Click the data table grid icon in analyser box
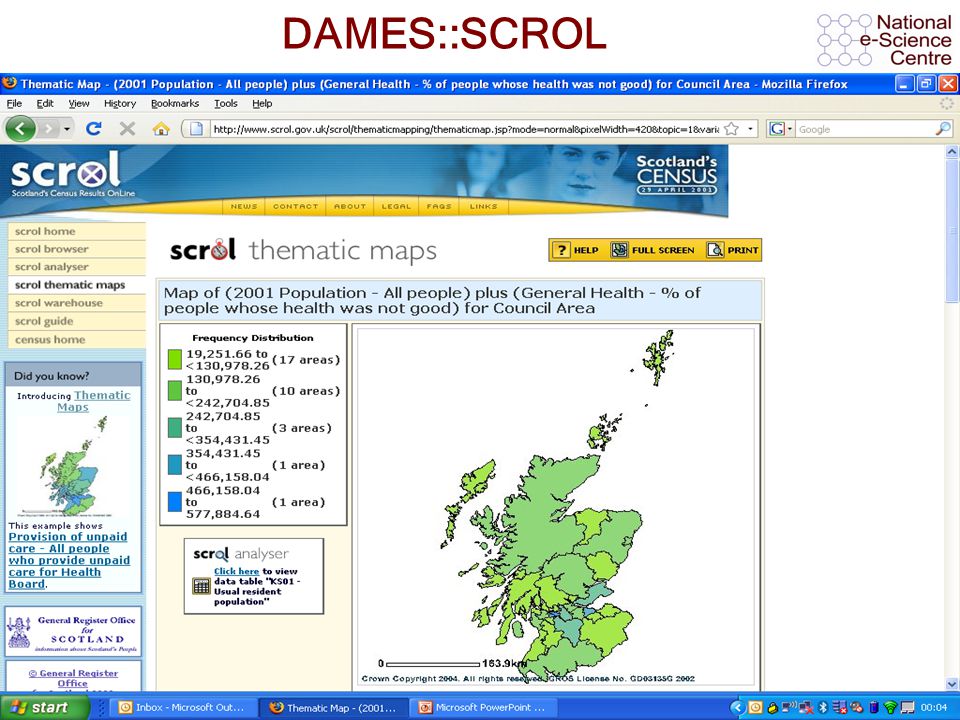Image resolution: width=960 pixels, height=720 pixels. 201,586
